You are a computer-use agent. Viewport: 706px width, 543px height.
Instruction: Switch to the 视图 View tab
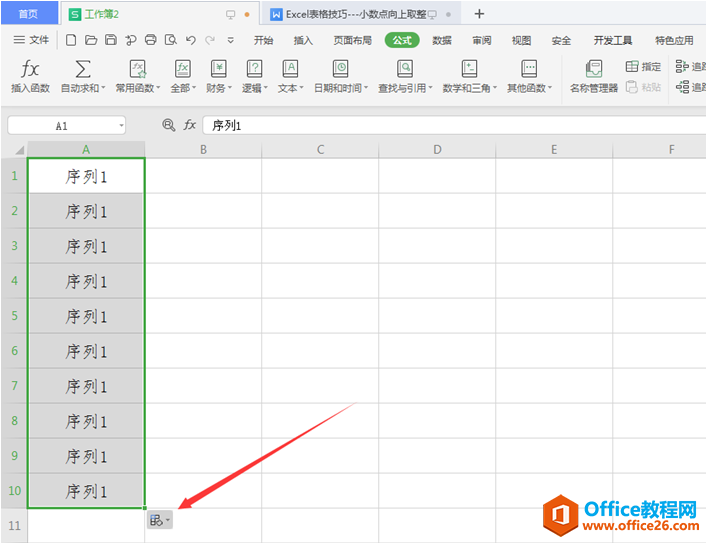(x=521, y=41)
